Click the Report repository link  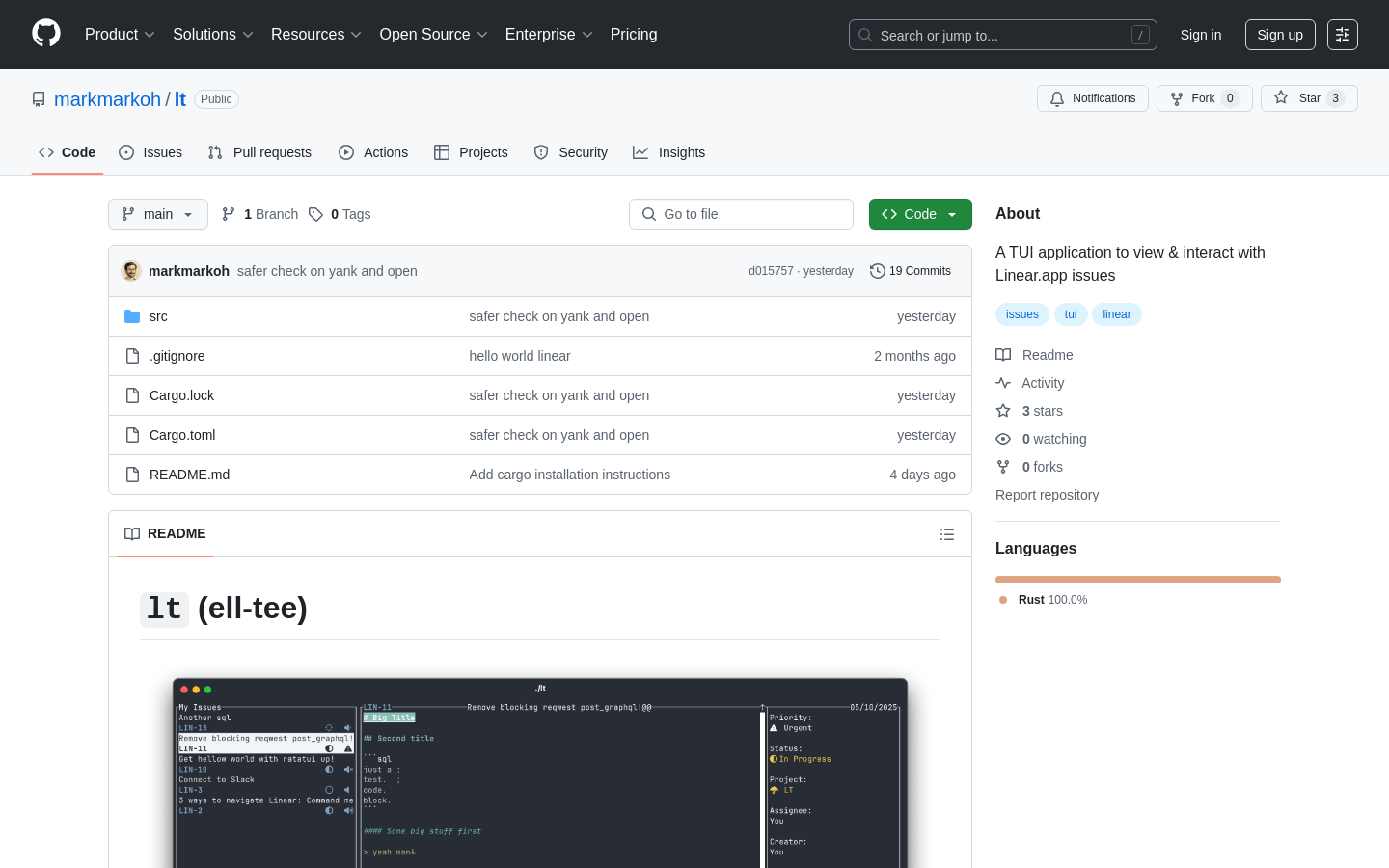(1047, 495)
